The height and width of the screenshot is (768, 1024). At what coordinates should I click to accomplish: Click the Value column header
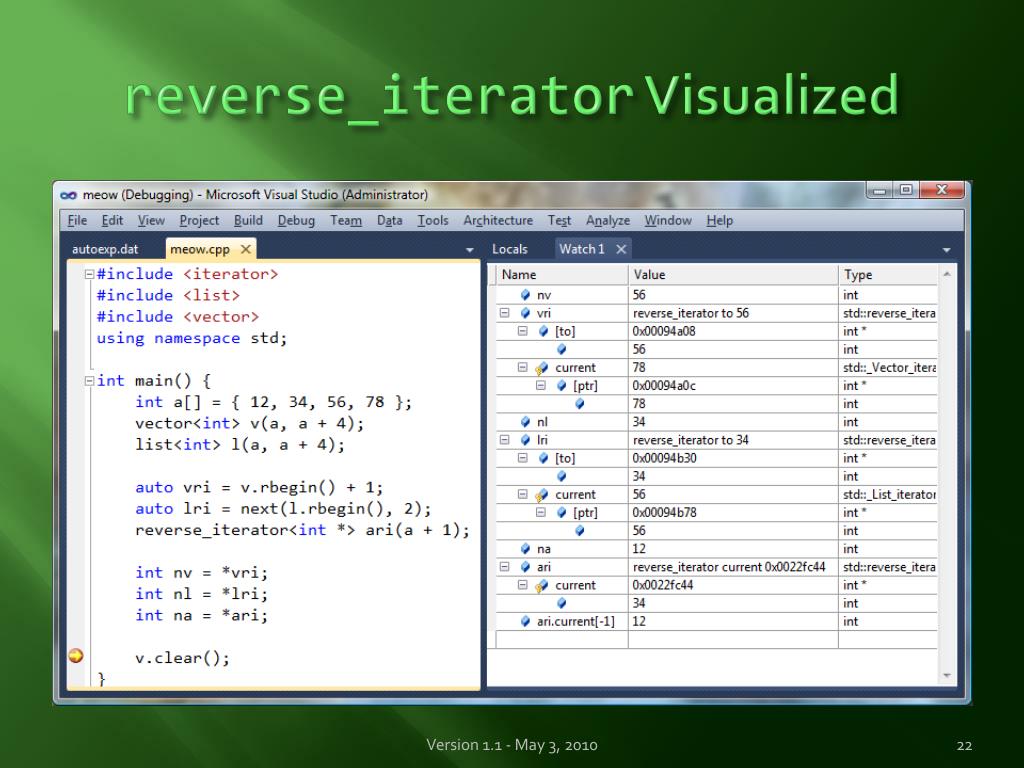coord(733,275)
